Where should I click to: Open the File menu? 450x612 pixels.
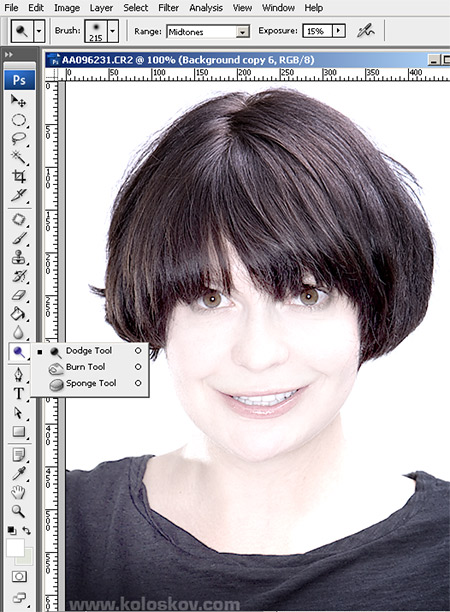[11, 7]
